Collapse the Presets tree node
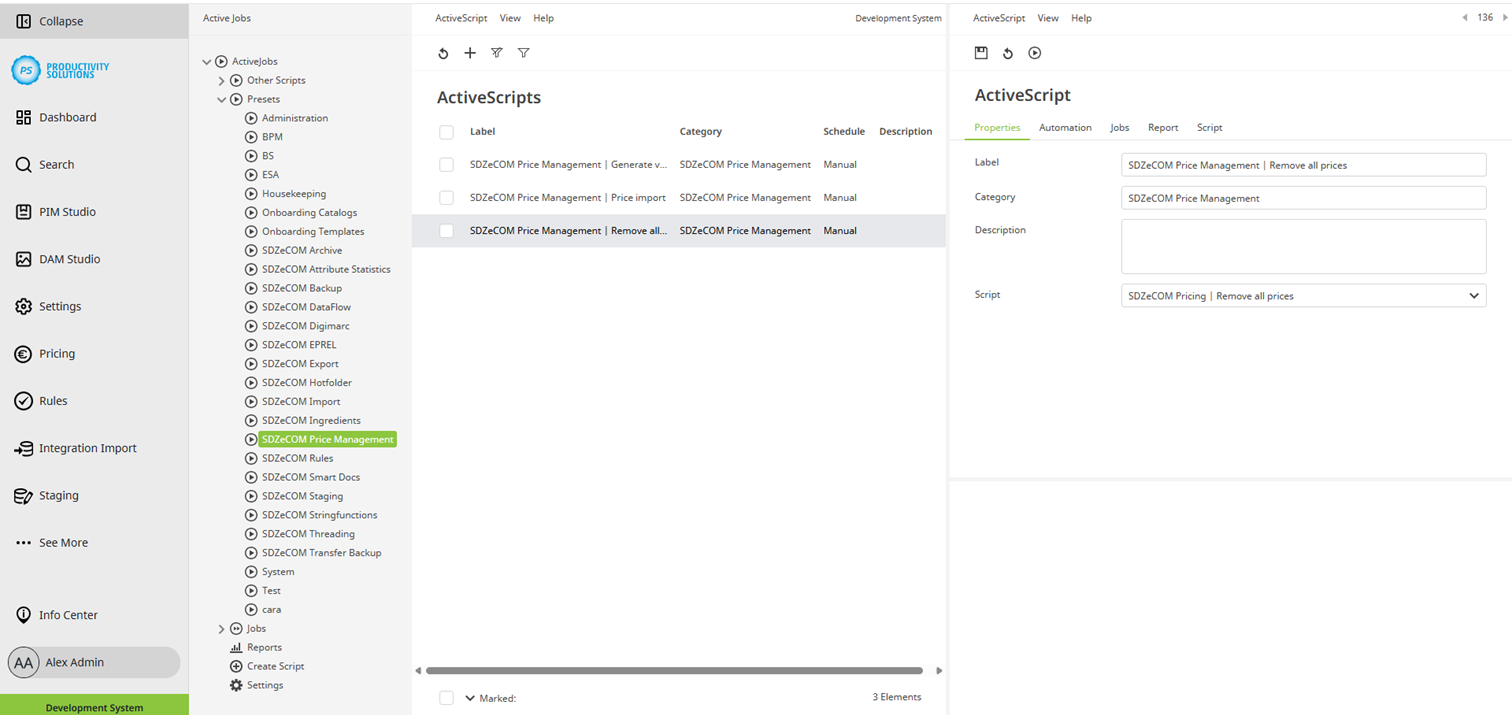The height and width of the screenshot is (715, 1512). click(x=221, y=99)
